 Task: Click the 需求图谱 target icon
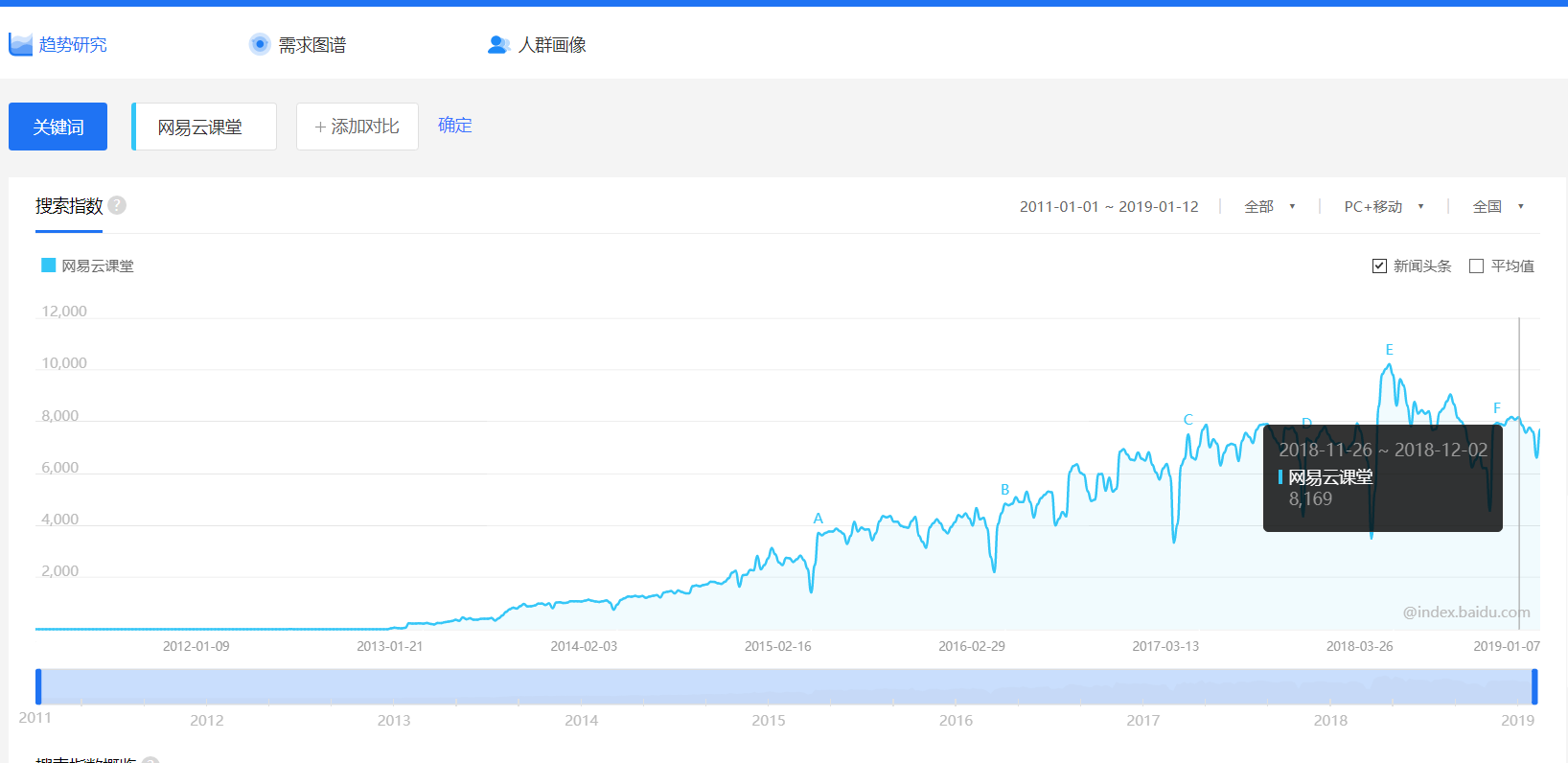tap(260, 44)
